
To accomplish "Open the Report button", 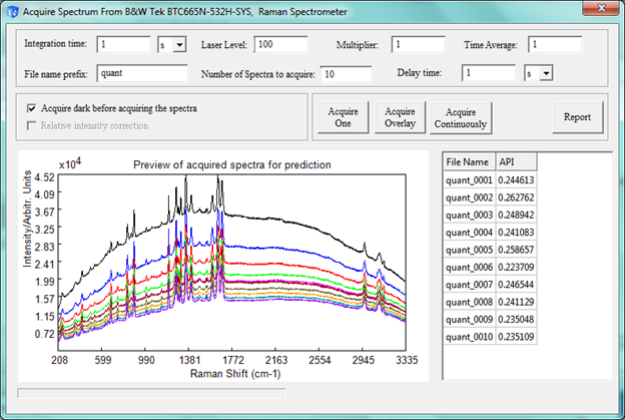I will point(577,117).
